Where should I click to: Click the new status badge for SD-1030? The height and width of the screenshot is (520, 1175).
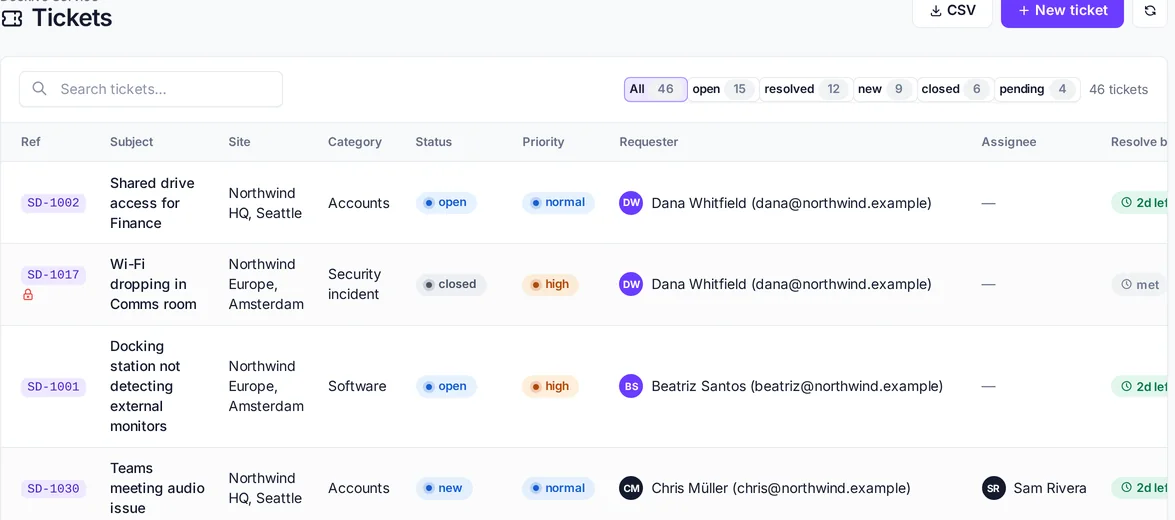(x=444, y=489)
